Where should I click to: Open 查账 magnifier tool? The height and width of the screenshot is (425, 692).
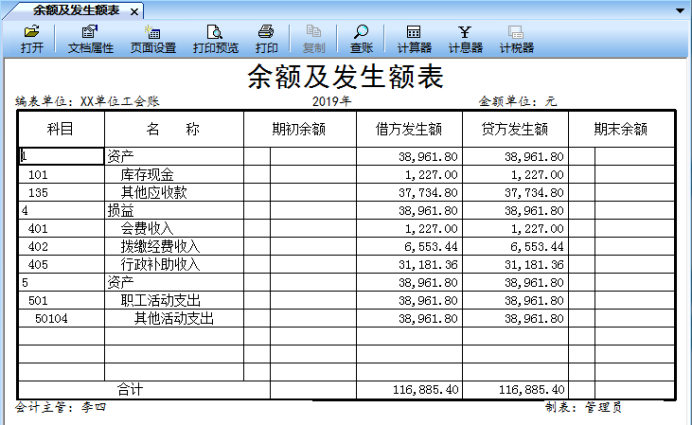point(361,39)
